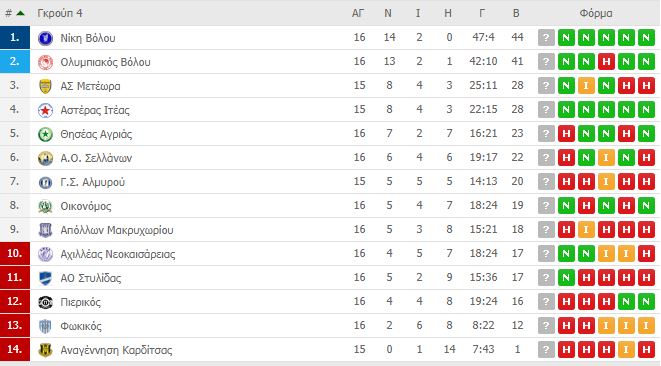
Task: Click the Θησέας Αγριάς green star crest
Action: pos(45,134)
